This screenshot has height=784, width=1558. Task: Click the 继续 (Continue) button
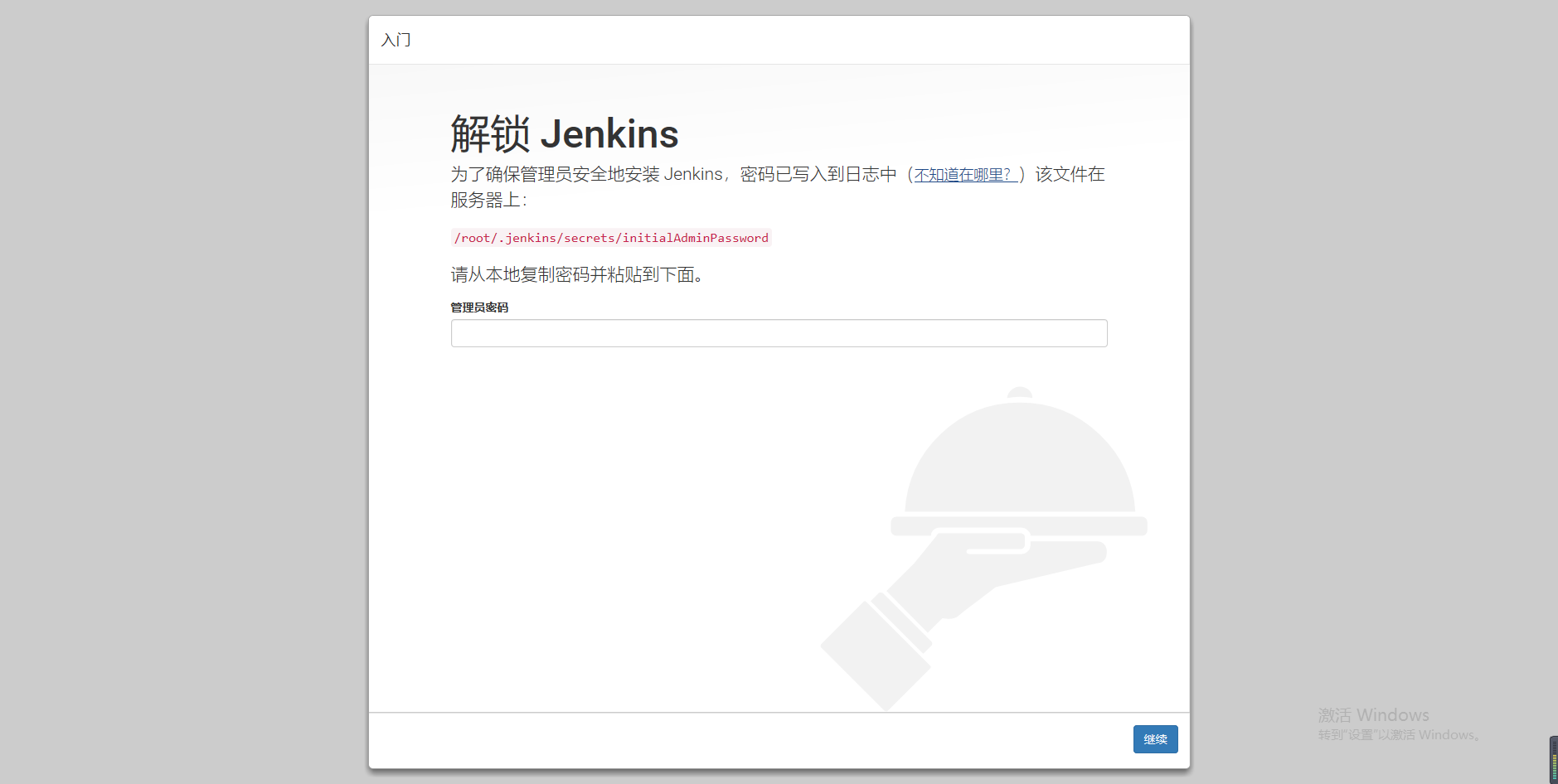(1155, 738)
